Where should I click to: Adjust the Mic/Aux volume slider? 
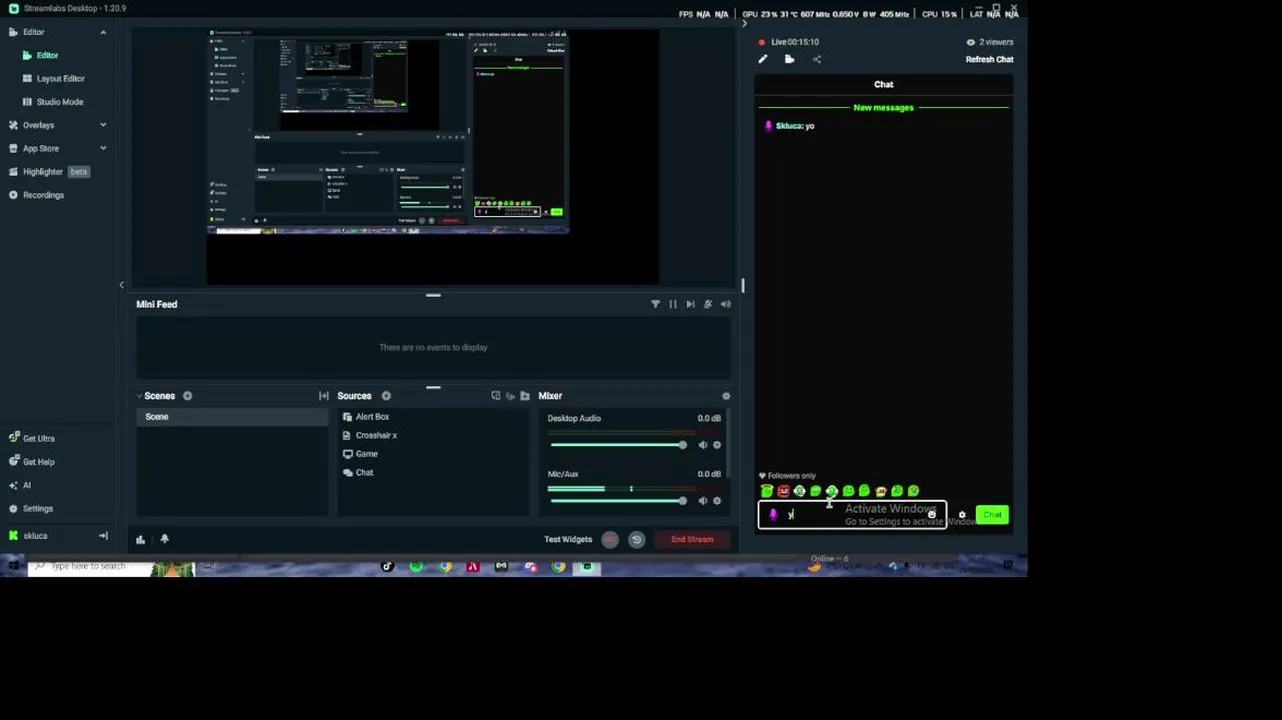pyautogui.click(x=617, y=501)
